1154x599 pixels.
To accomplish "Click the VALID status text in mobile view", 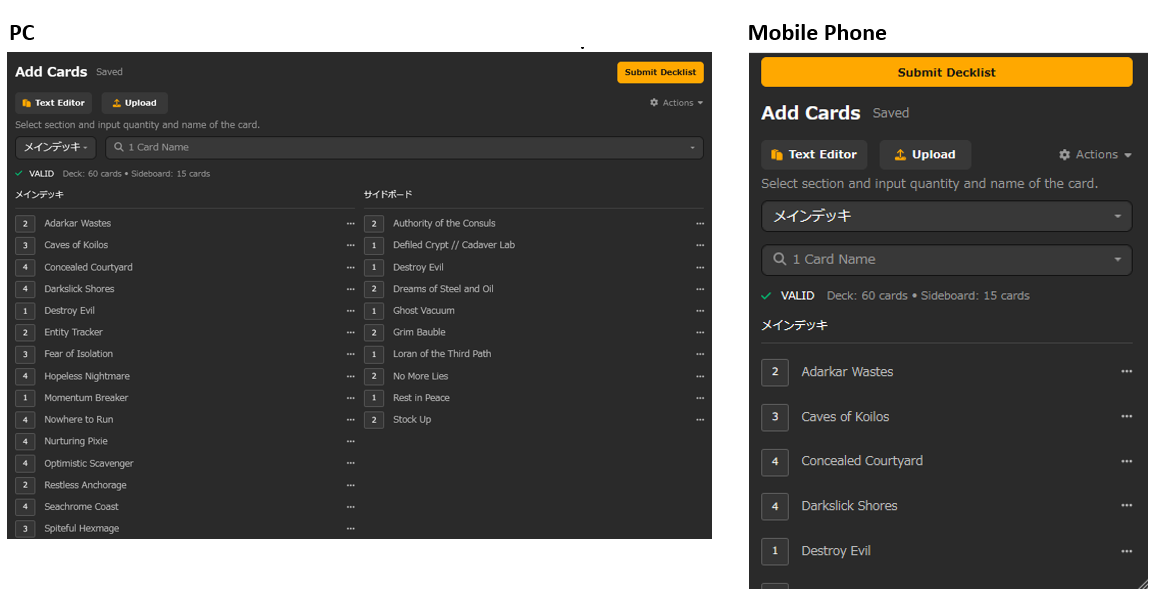I will 797,296.
